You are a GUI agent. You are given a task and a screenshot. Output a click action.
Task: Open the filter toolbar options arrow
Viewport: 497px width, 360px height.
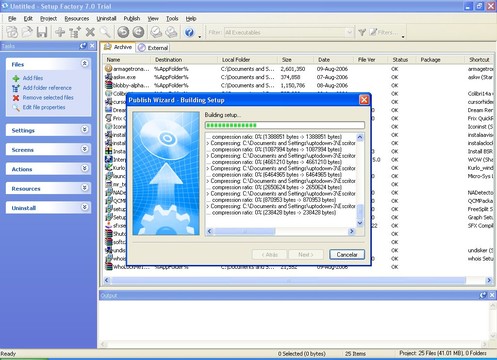[x=403, y=37]
